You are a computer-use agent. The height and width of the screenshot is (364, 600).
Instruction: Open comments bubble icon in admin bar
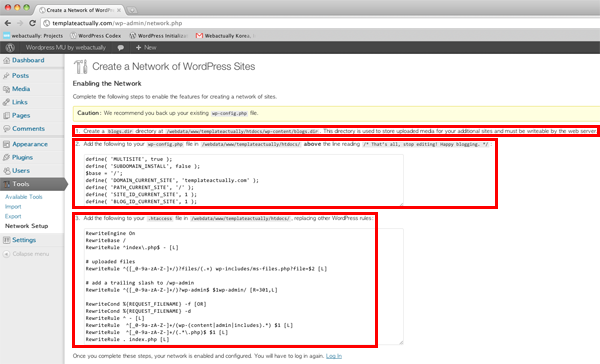[x=121, y=48]
